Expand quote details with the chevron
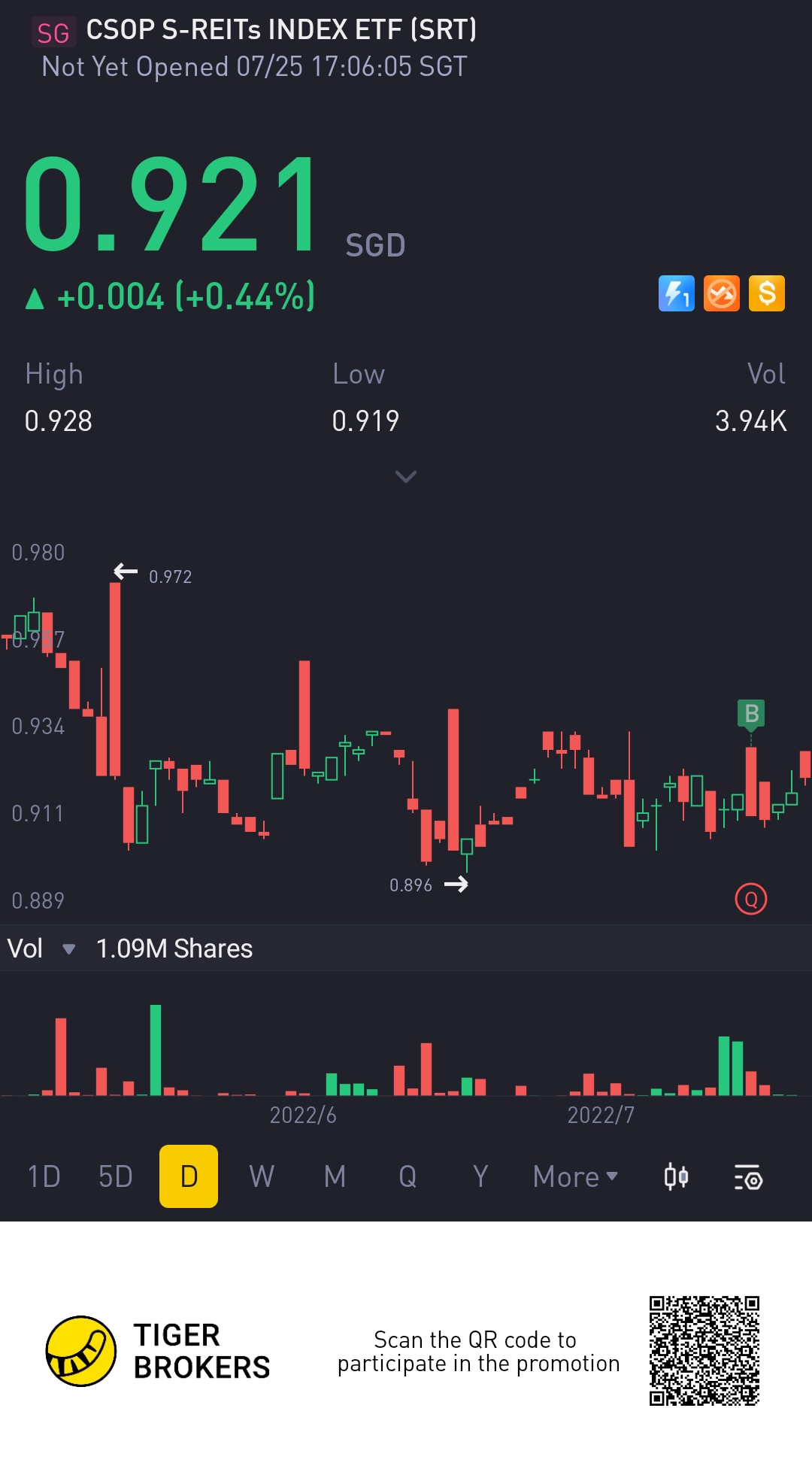This screenshot has width=812, height=1481. click(x=406, y=477)
